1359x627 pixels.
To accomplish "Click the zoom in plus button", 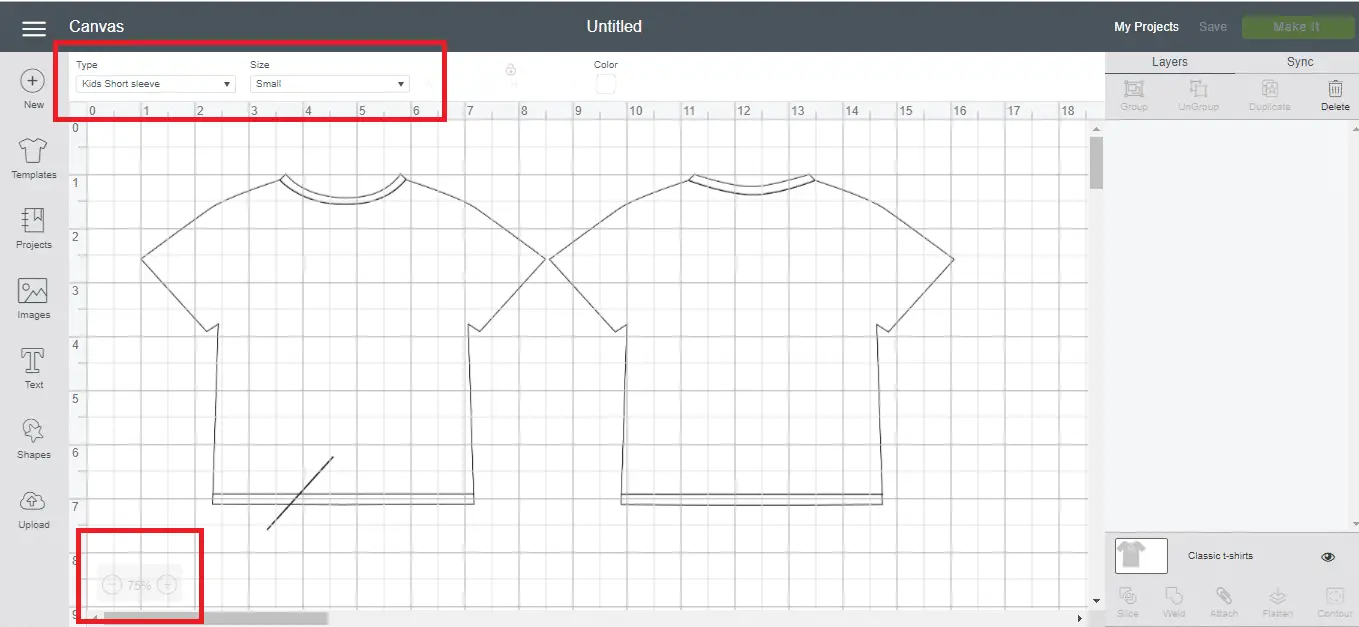I will [x=168, y=585].
